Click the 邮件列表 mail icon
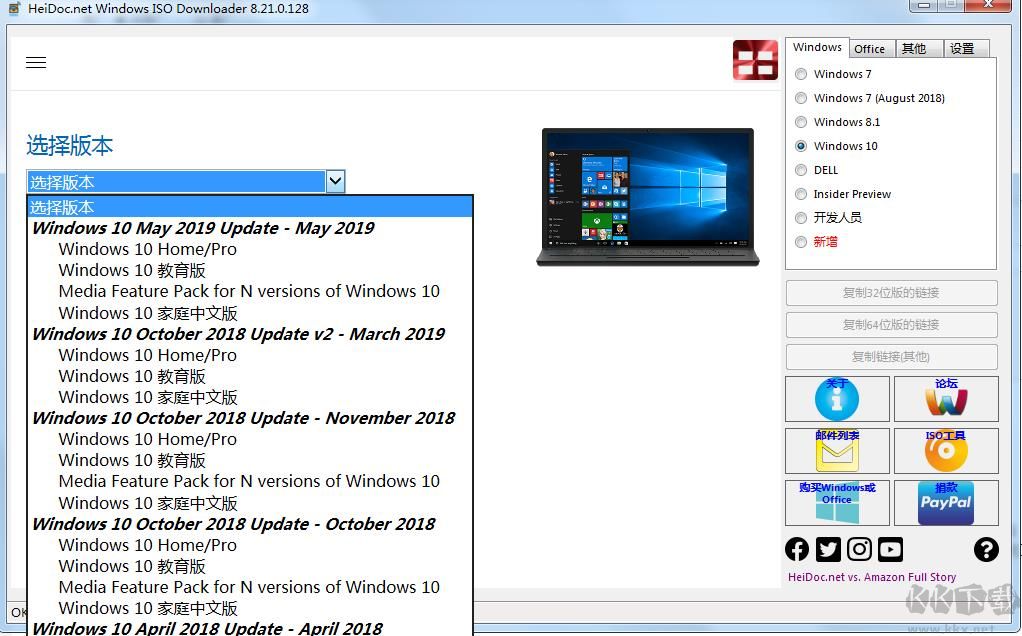Viewport: 1022px width, 636px height. coord(837,451)
